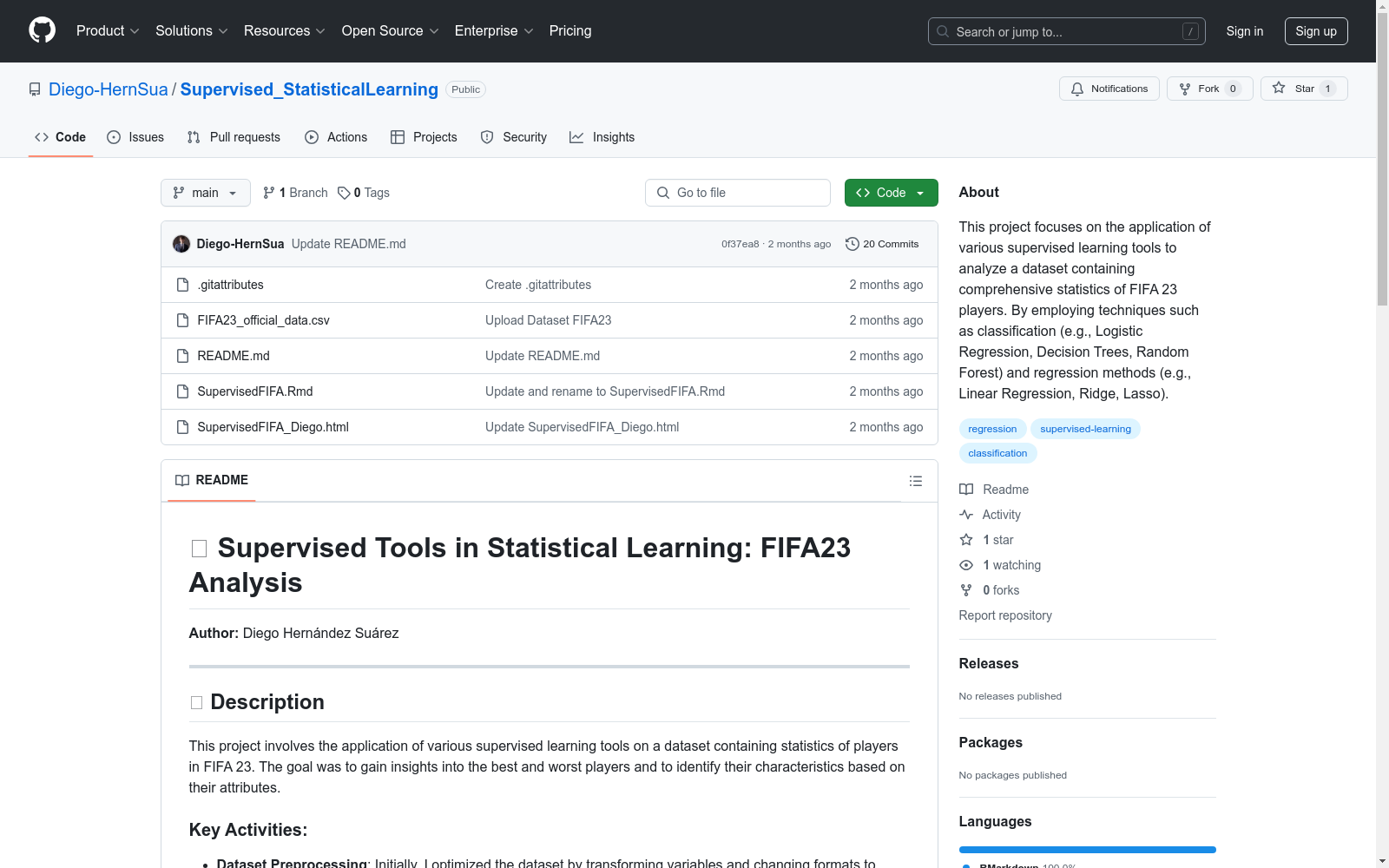Focus the Search or jump to field

pos(1066,31)
